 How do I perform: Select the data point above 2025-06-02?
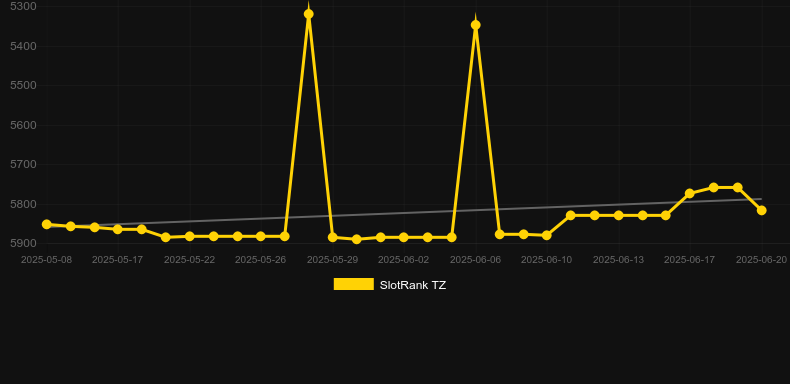coord(404,237)
